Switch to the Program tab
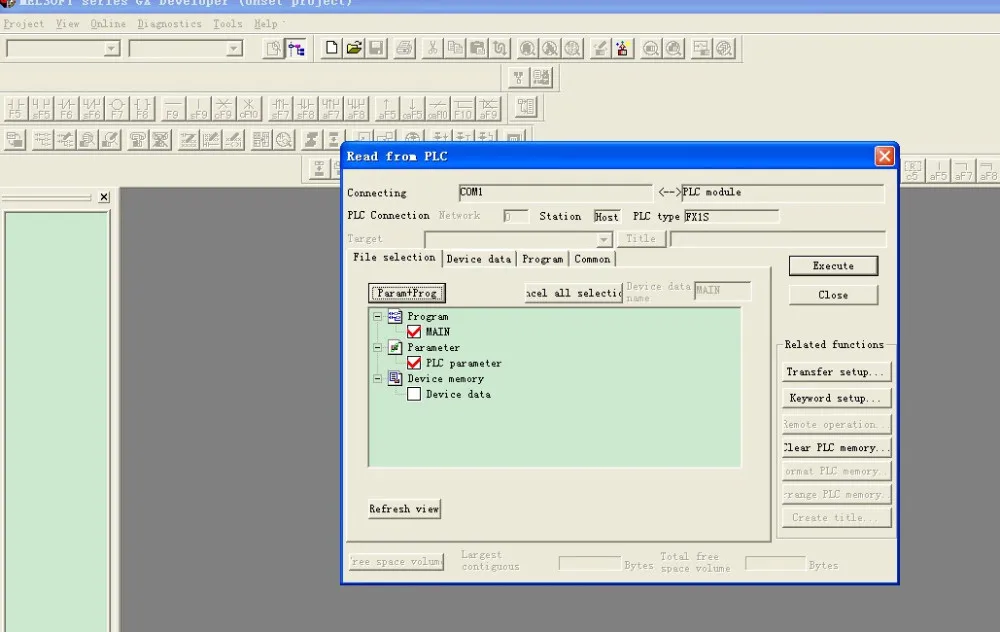The image size is (1000, 632). 543,259
